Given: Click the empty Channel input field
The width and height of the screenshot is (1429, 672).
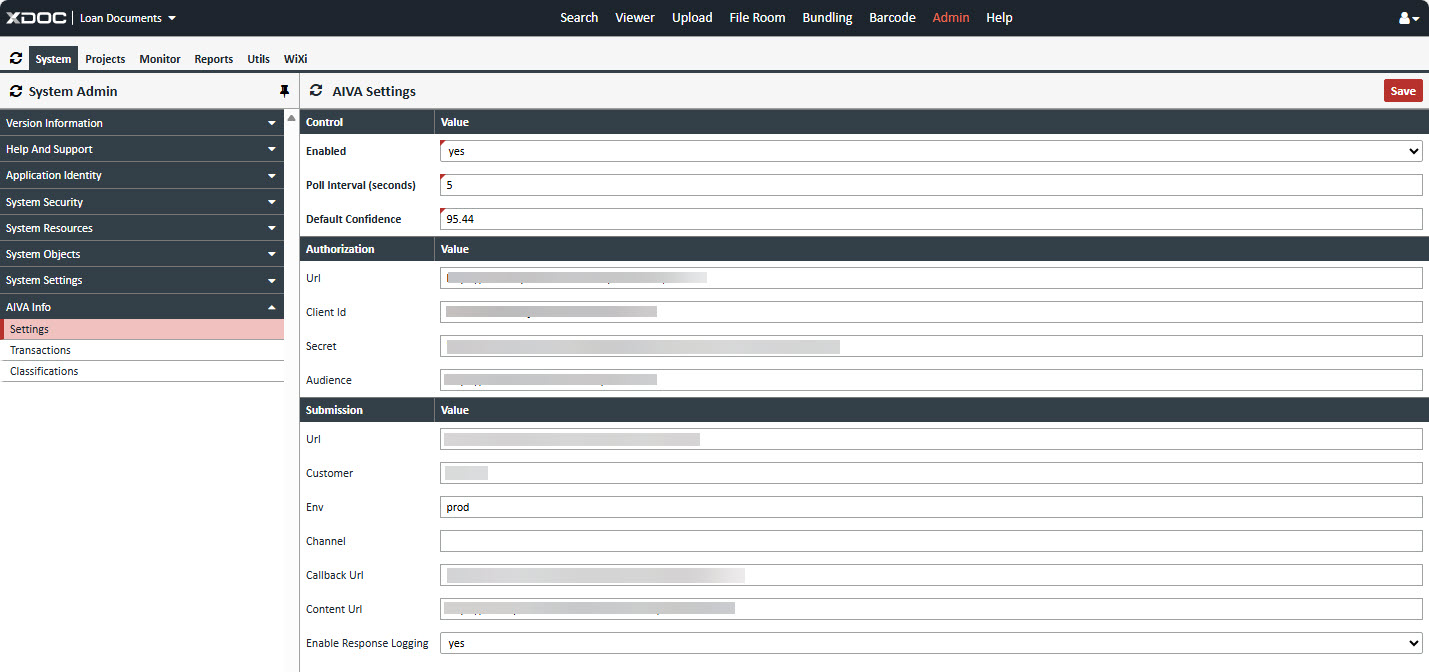Looking at the screenshot, I should pos(930,541).
